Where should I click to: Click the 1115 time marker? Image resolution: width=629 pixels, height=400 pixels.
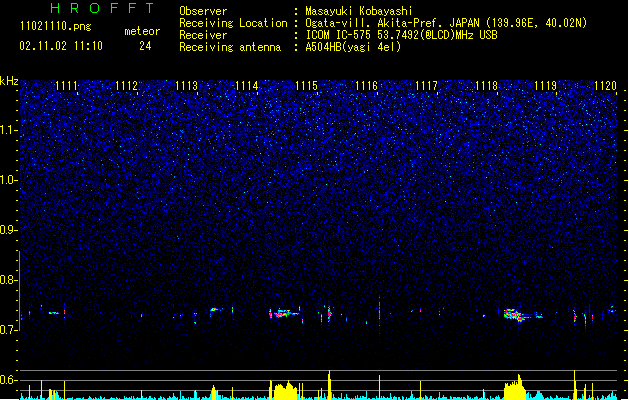pos(306,86)
